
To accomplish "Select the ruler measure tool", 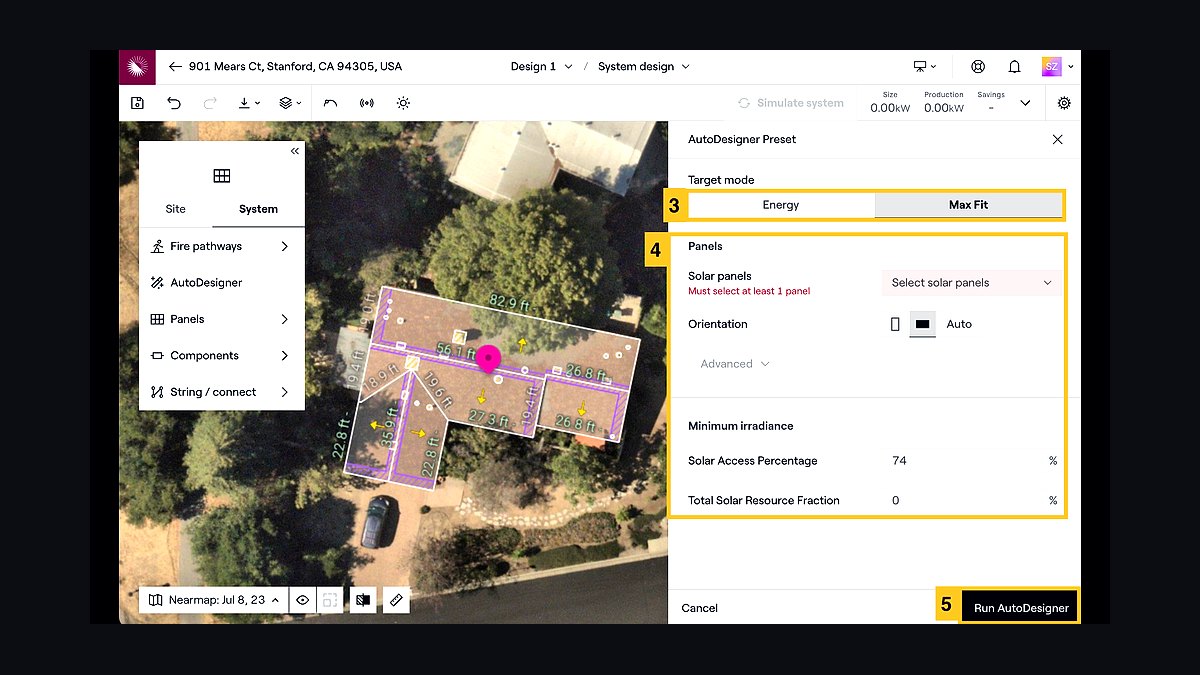I will (x=396, y=600).
